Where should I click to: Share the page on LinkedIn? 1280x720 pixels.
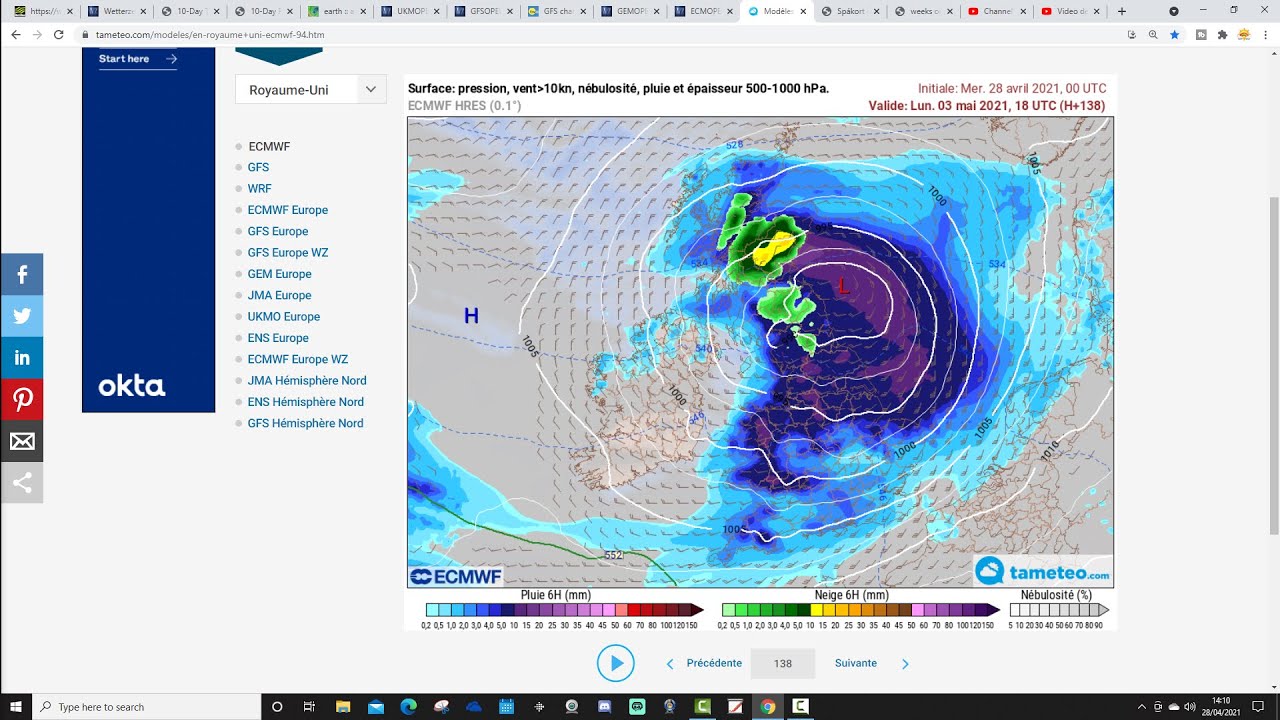click(22, 358)
